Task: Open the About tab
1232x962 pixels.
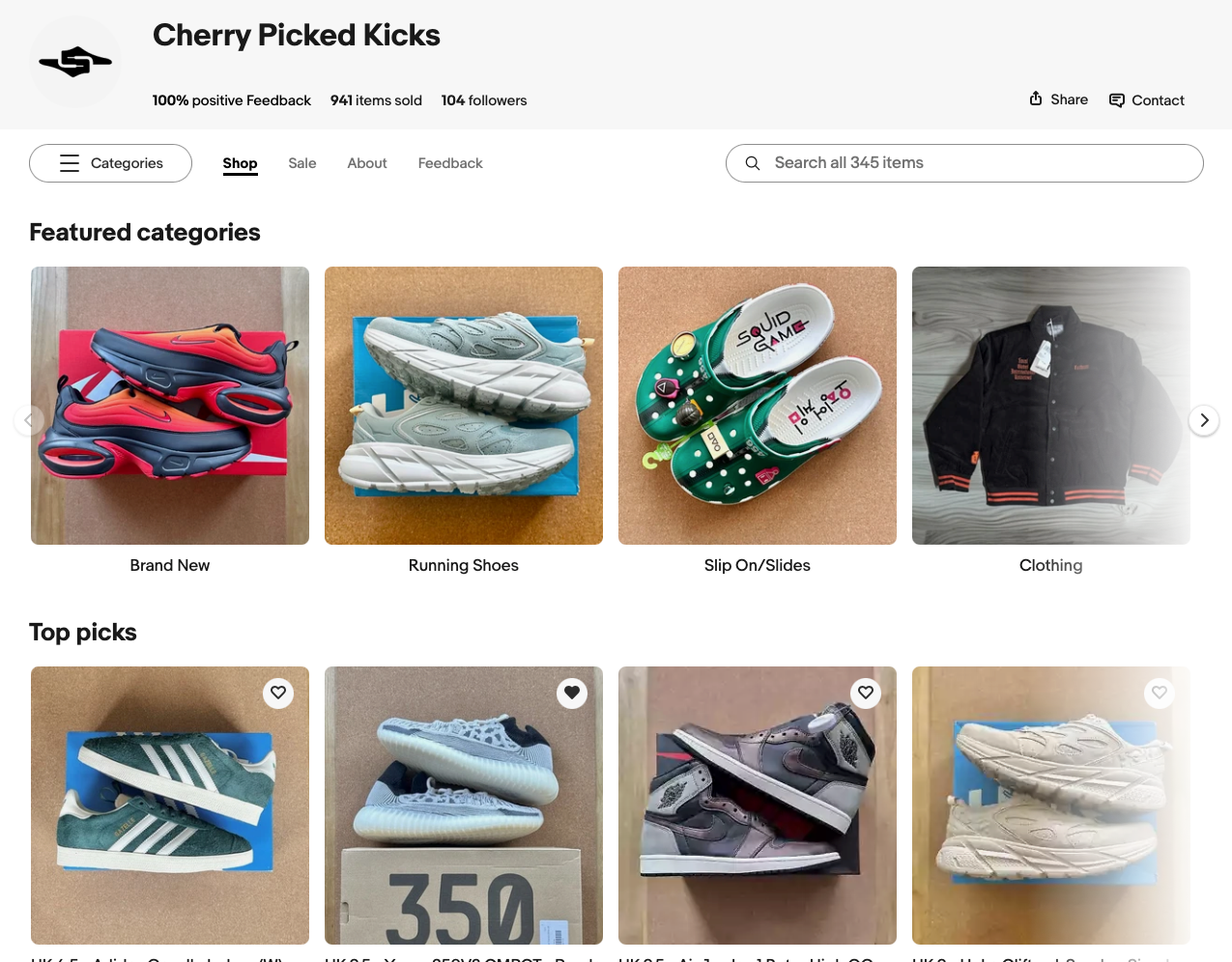Action: [367, 163]
